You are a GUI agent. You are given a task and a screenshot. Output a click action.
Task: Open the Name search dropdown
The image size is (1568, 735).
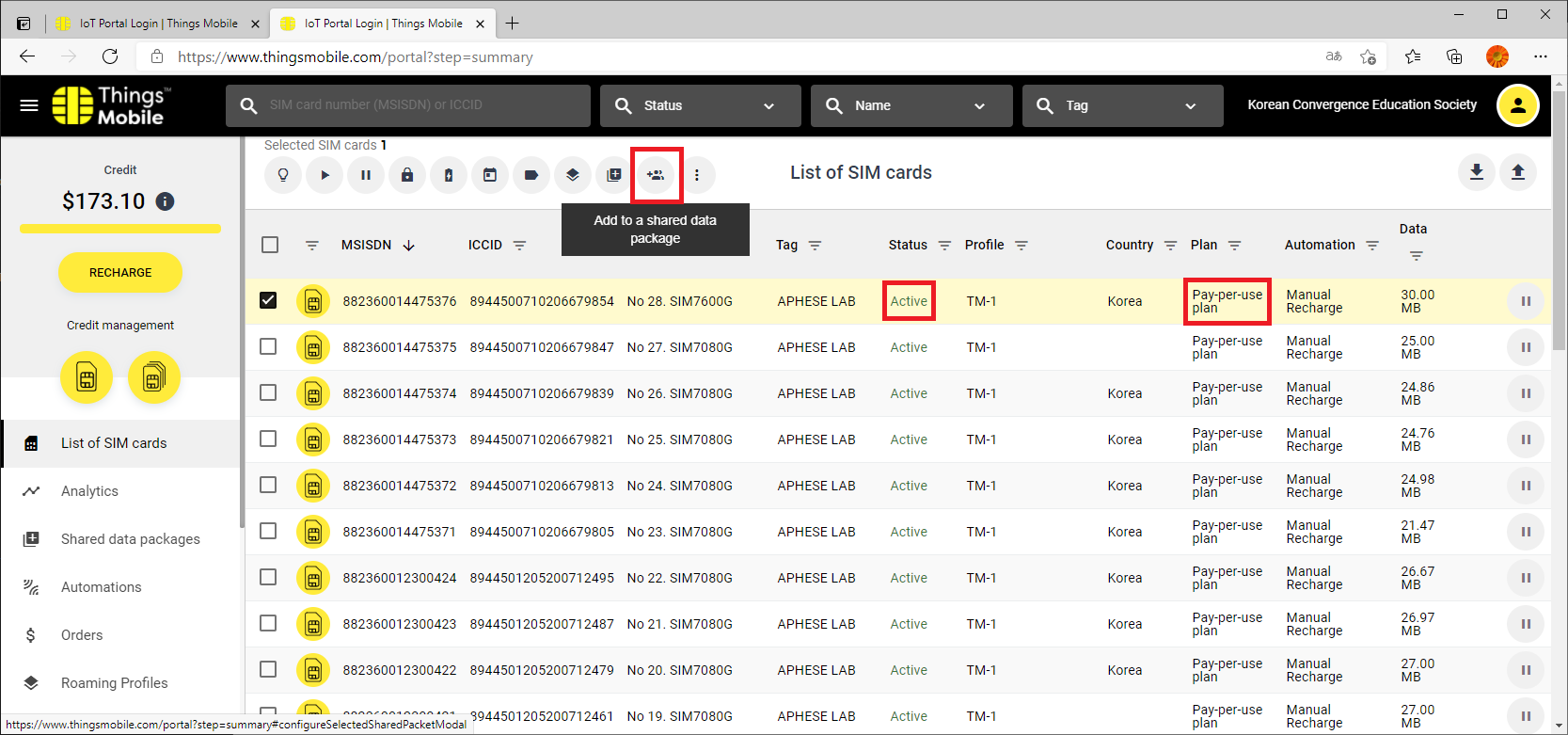[x=911, y=105]
